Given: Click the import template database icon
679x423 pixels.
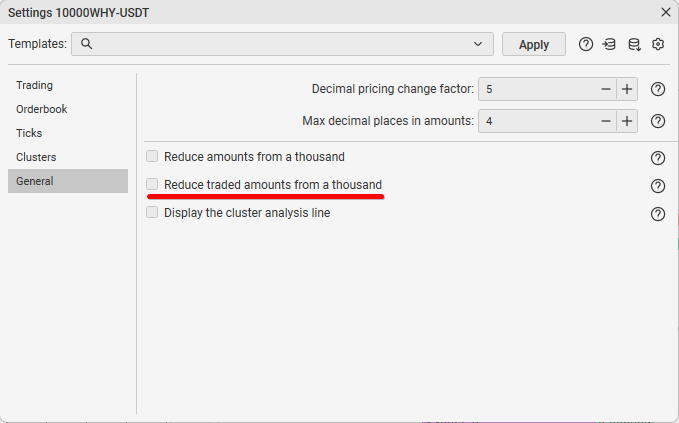Looking at the screenshot, I should tap(610, 44).
